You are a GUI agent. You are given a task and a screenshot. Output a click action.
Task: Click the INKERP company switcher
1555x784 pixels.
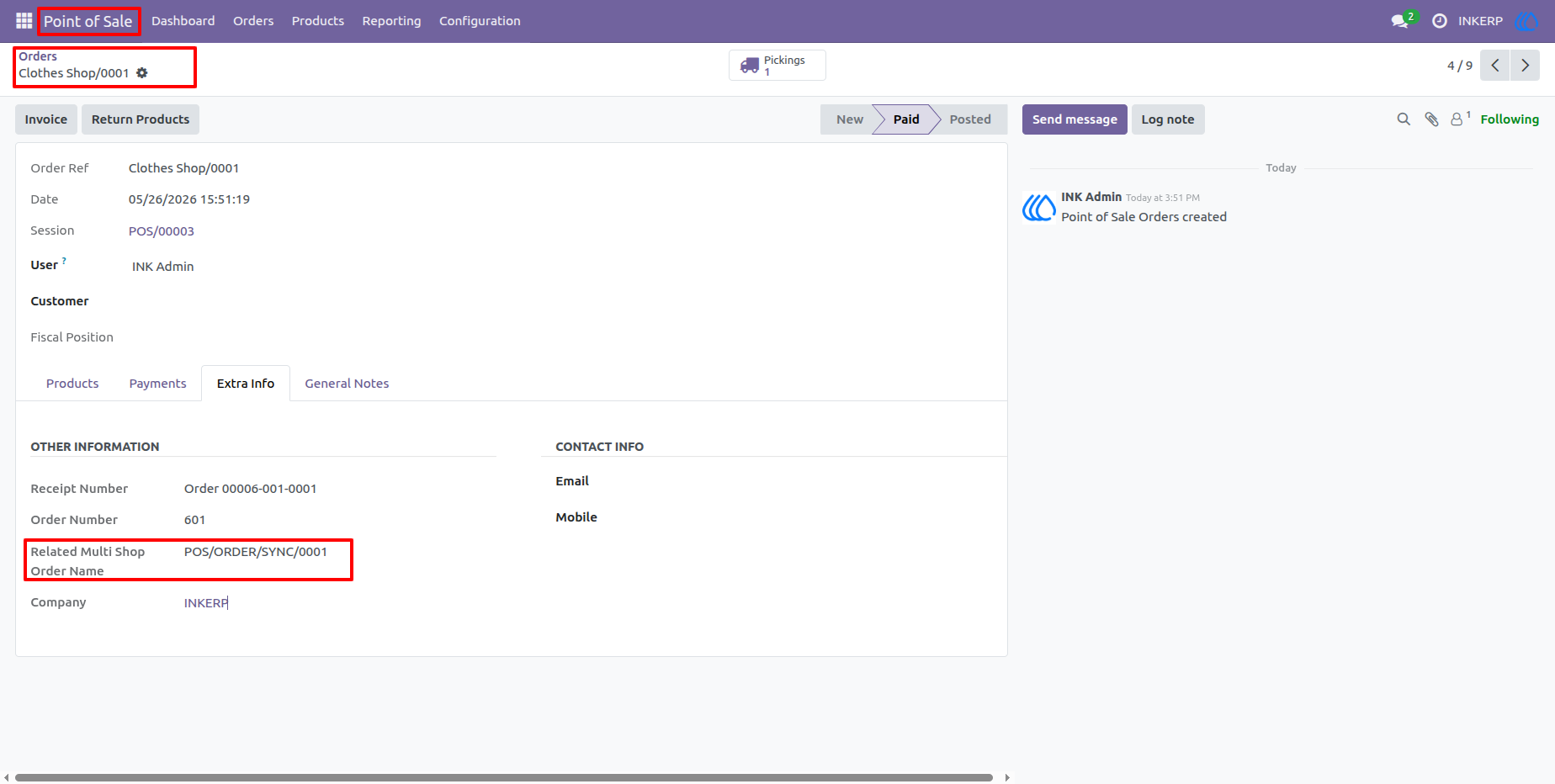click(1480, 21)
